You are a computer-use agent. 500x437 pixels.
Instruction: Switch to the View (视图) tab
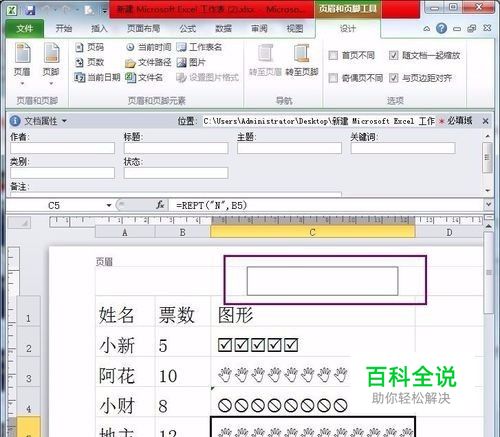[x=295, y=29]
